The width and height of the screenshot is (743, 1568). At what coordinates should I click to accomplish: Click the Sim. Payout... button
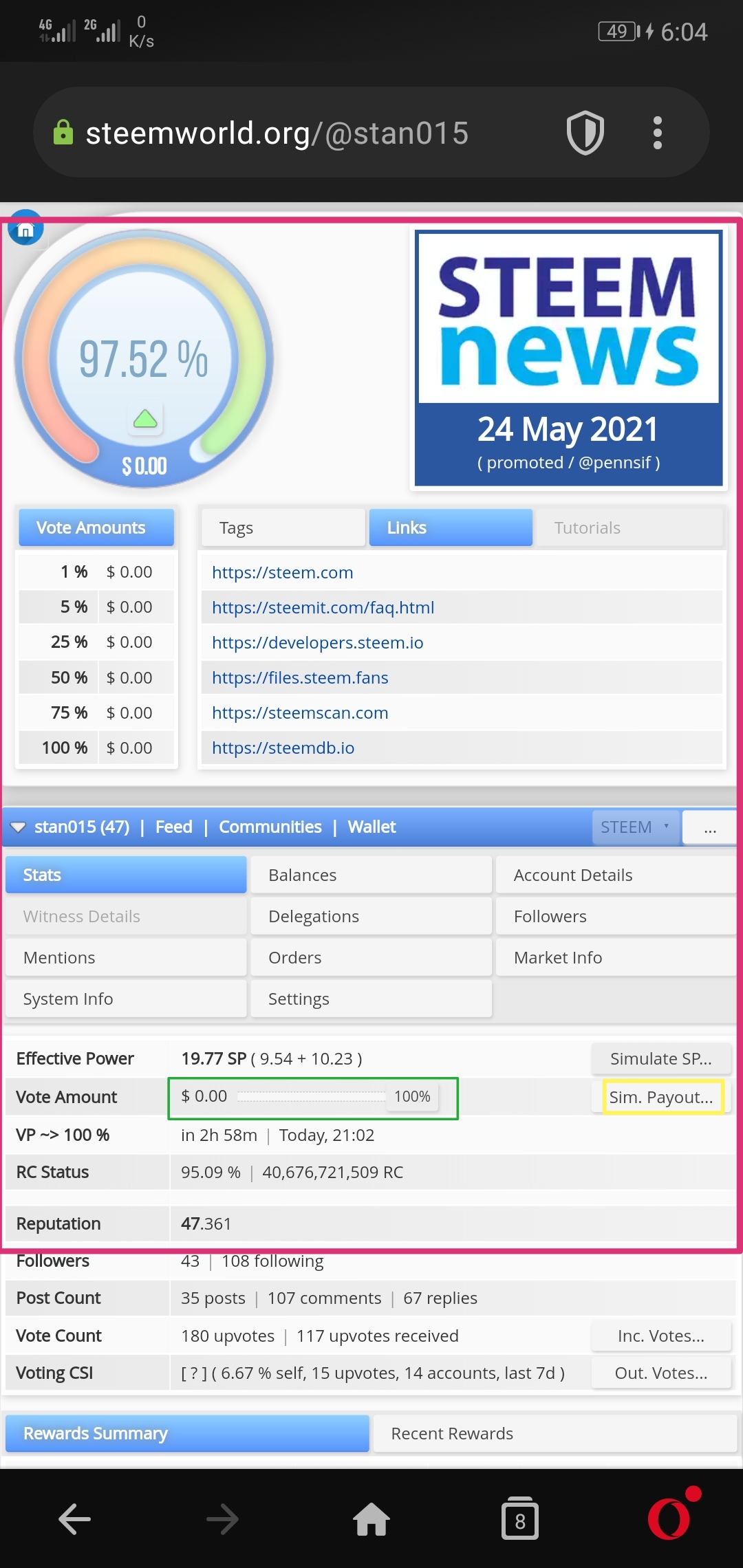pyautogui.click(x=661, y=1097)
